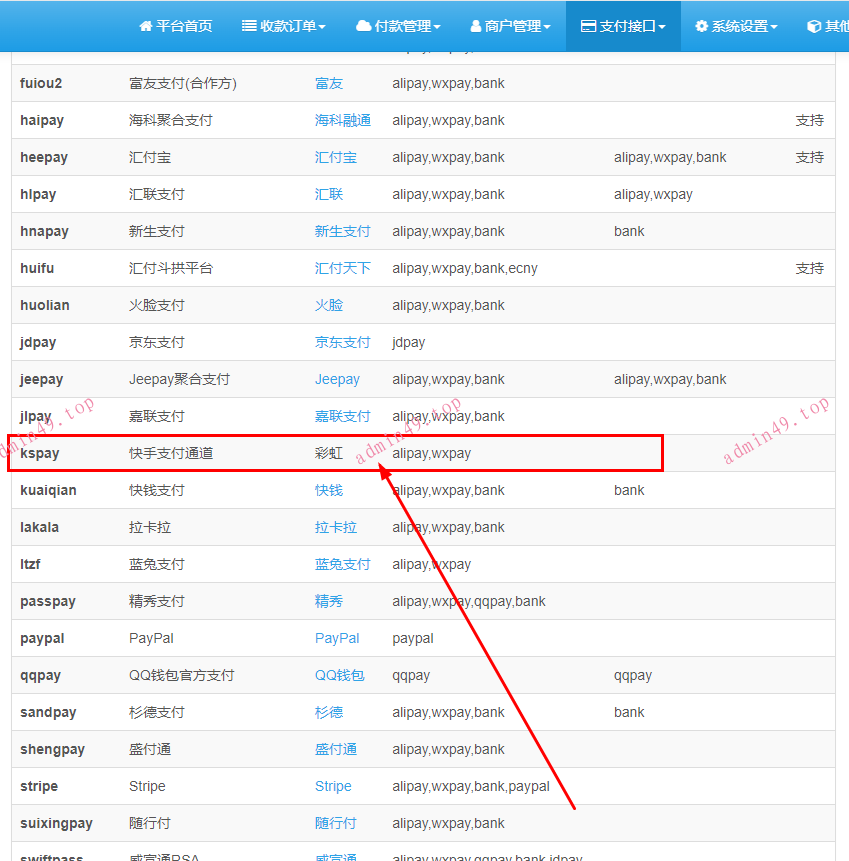The width and height of the screenshot is (849, 861).
Task: Click the 京东支付 link
Action: [343, 342]
